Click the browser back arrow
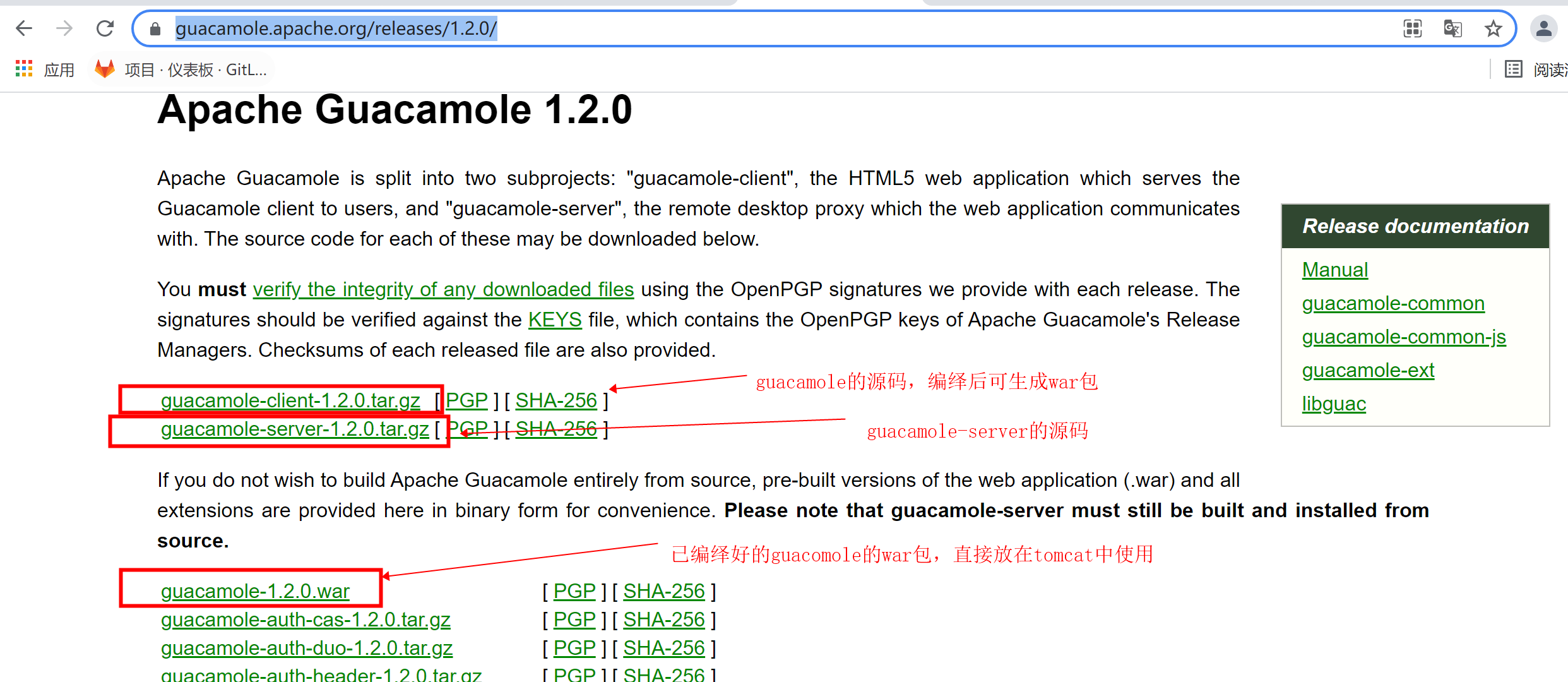Viewport: 1568px width, 682px height. [23, 28]
